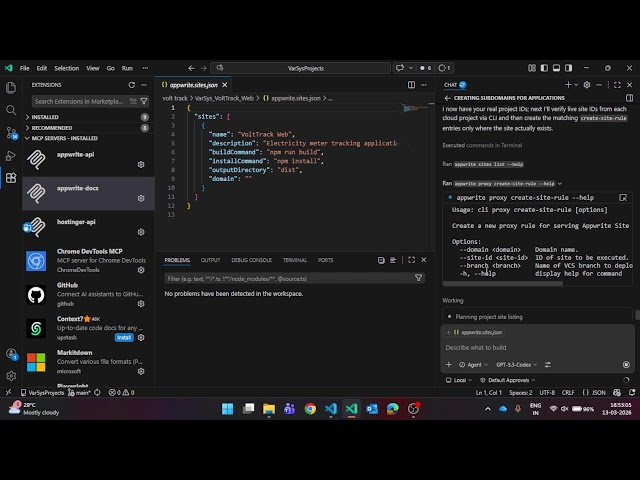Image resolution: width=640 pixels, height=480 pixels.
Task: Open settings gear for appwrite-api server
Action: pos(141,164)
